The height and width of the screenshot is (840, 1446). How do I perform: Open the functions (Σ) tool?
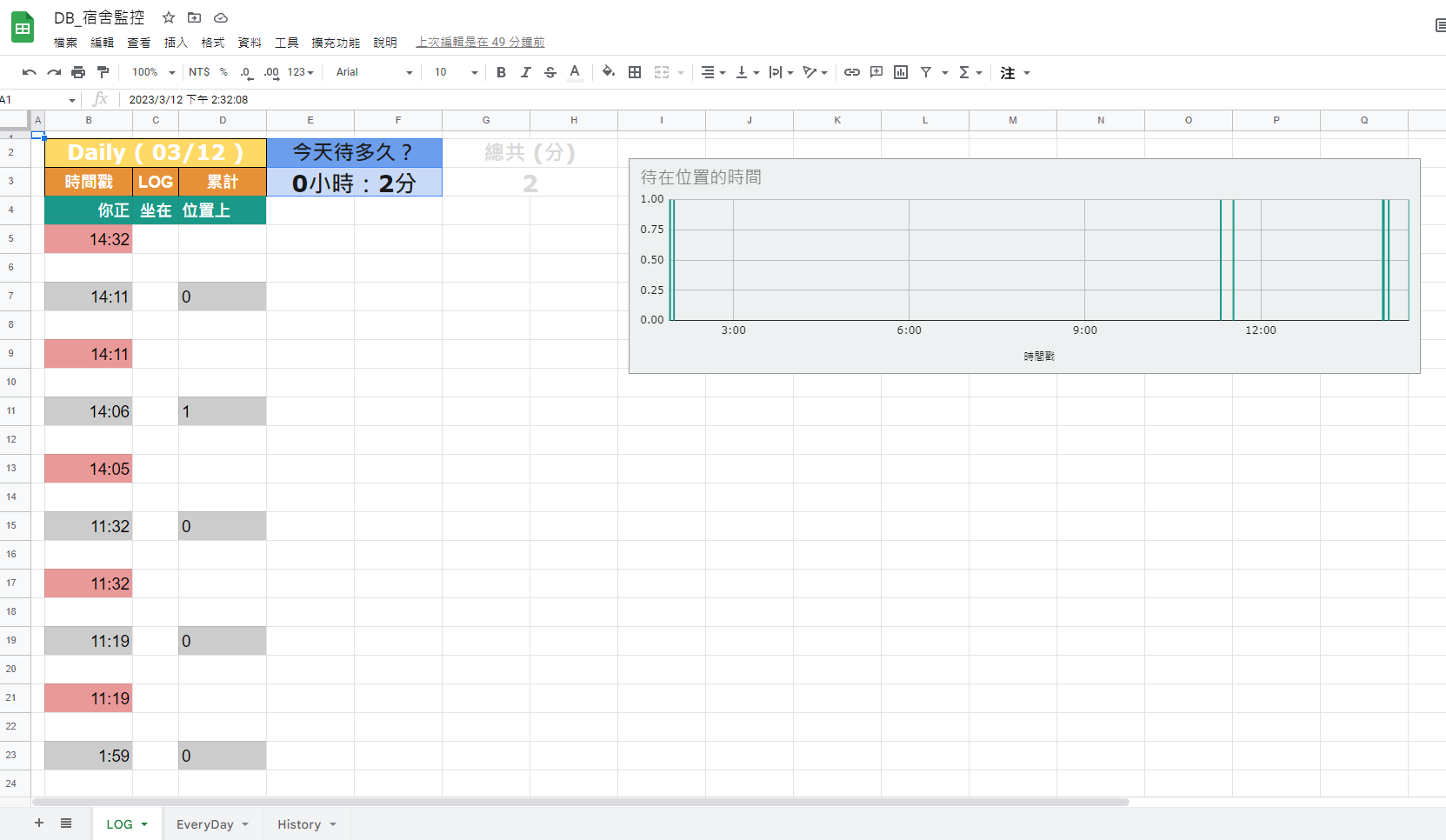[x=965, y=72]
